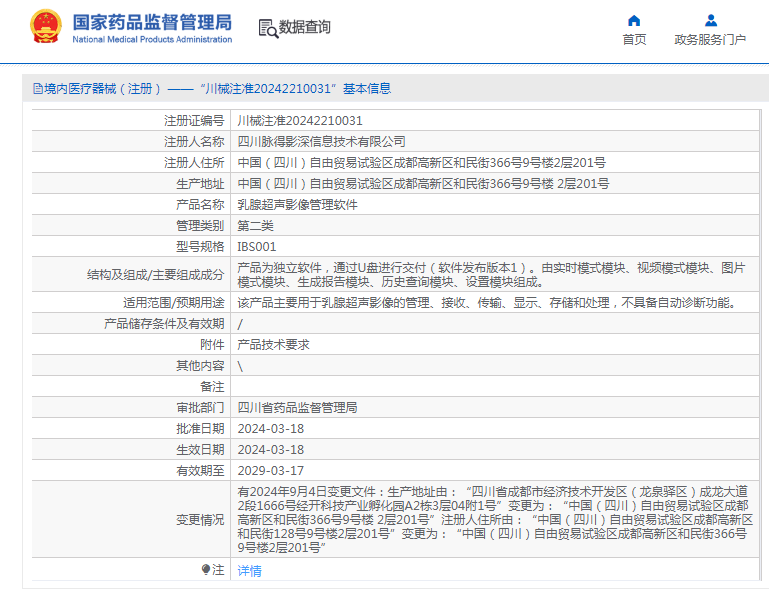Click the lightbulb icon beside 注
Viewport: 769px width, 597px height.
206,570
